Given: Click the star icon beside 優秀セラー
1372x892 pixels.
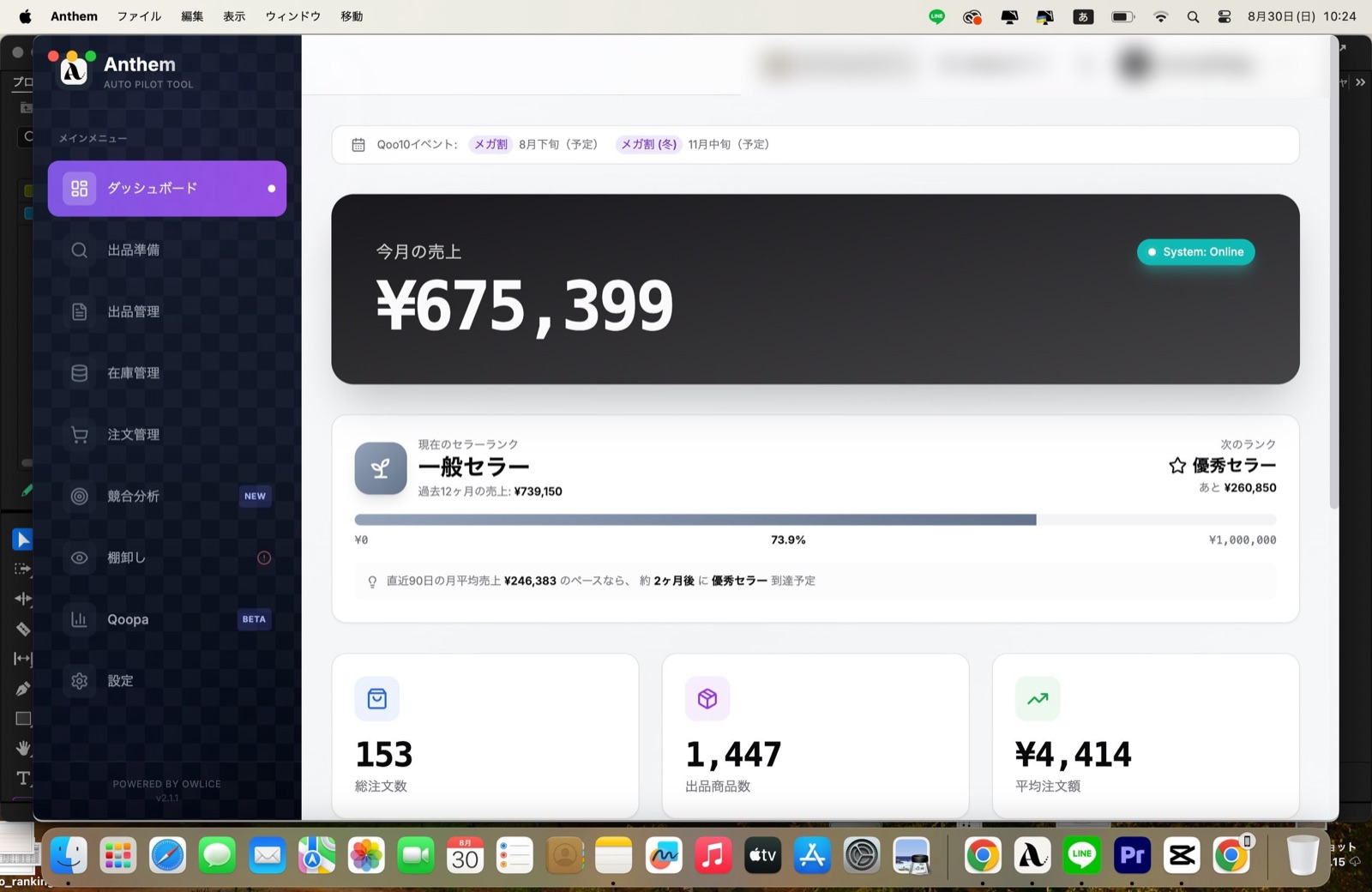Looking at the screenshot, I should pos(1177,466).
